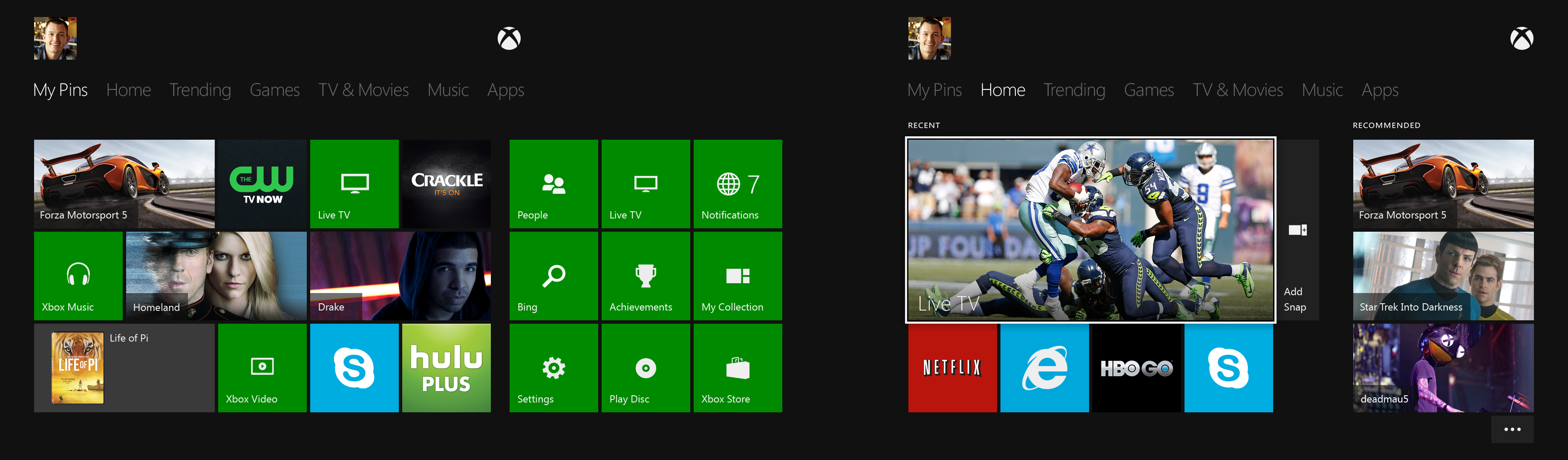1568x460 pixels.
Task: Open the People tile
Action: click(x=553, y=184)
